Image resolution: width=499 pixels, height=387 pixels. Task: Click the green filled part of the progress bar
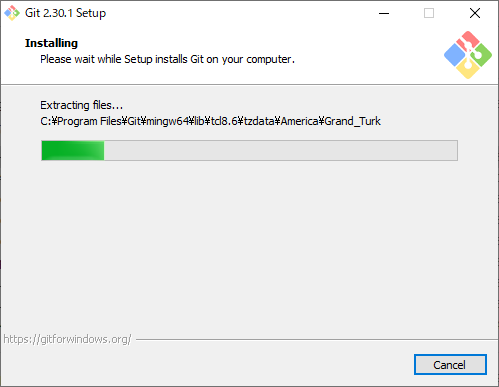click(x=73, y=150)
